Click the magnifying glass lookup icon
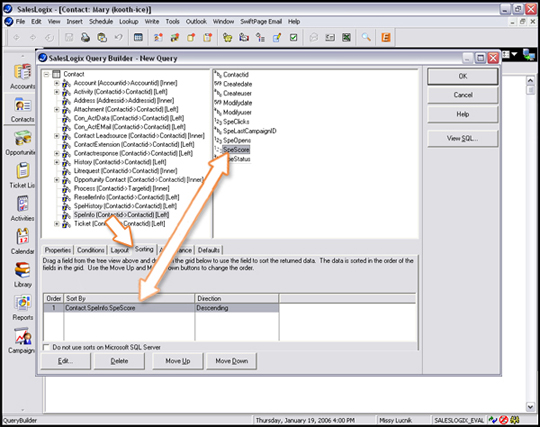This screenshot has height=427, width=540. click(x=366, y=37)
